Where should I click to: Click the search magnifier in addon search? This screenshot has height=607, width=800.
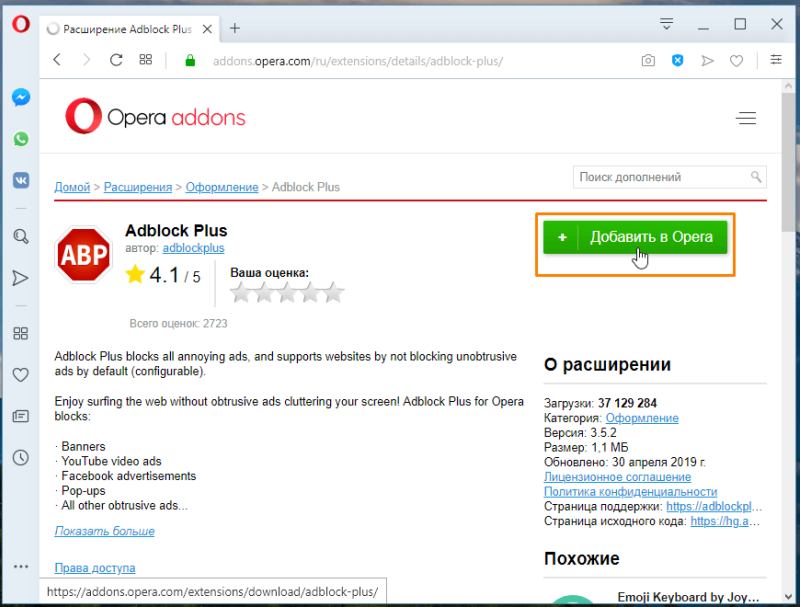click(756, 177)
